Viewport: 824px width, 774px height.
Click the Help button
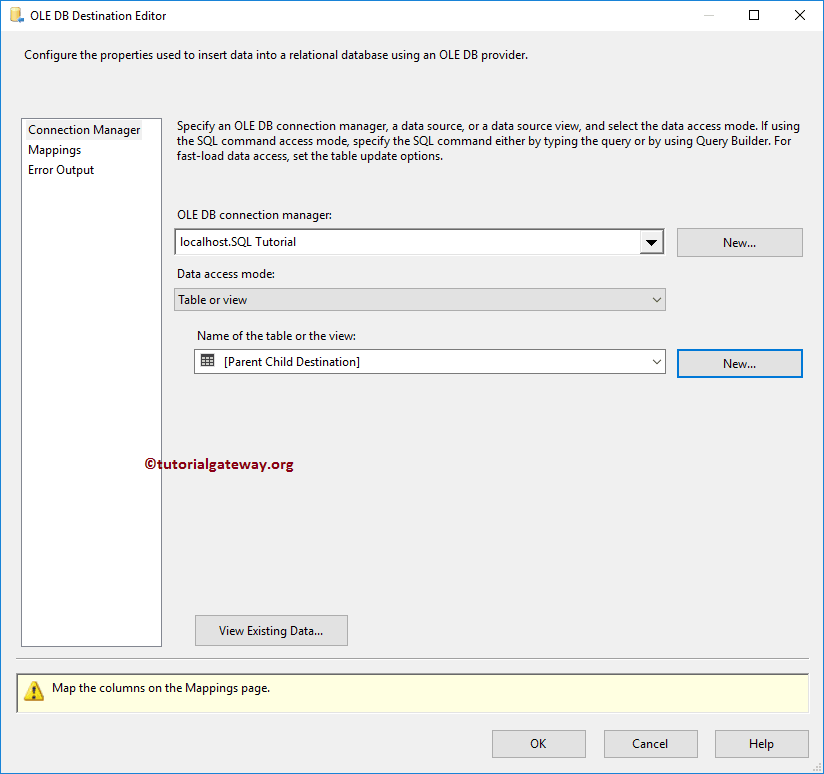[761, 743]
